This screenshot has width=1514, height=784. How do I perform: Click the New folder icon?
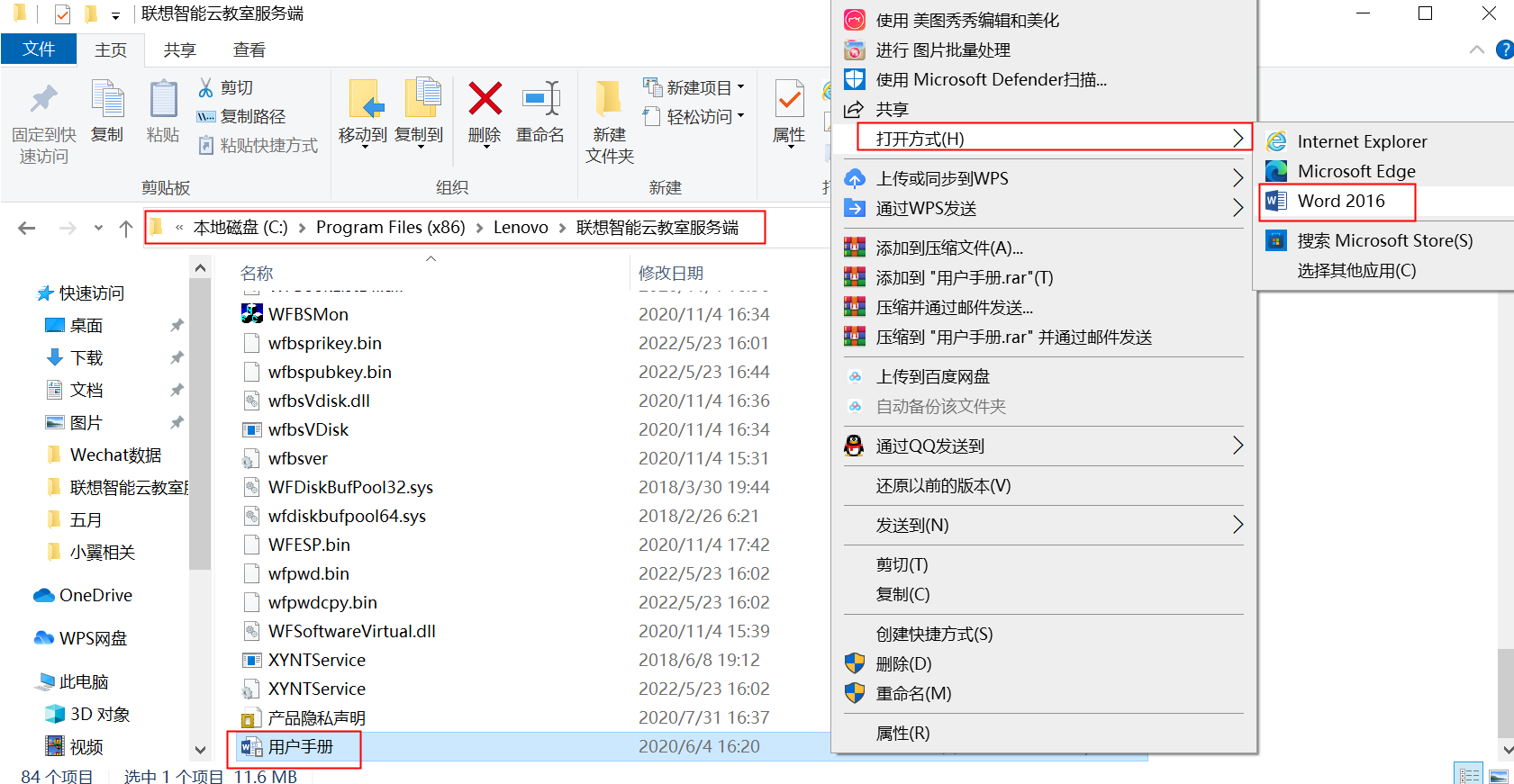click(609, 98)
